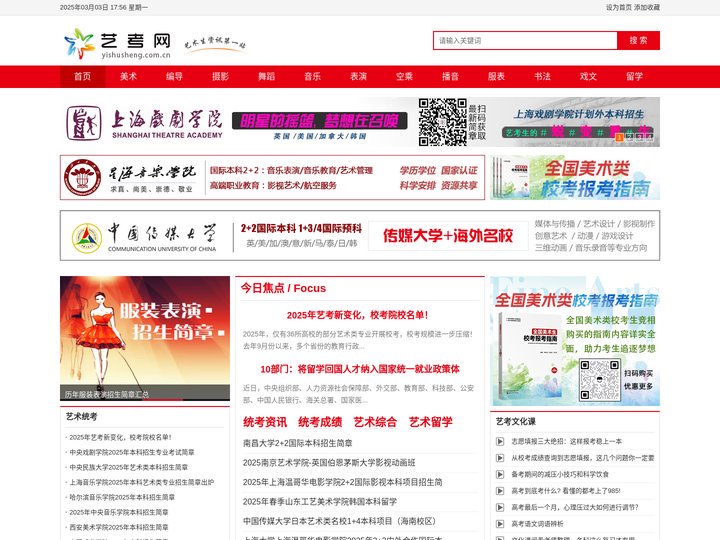Click the Shanghai Theatre Academy banner QR code
The image size is (720, 540).
[443, 122]
